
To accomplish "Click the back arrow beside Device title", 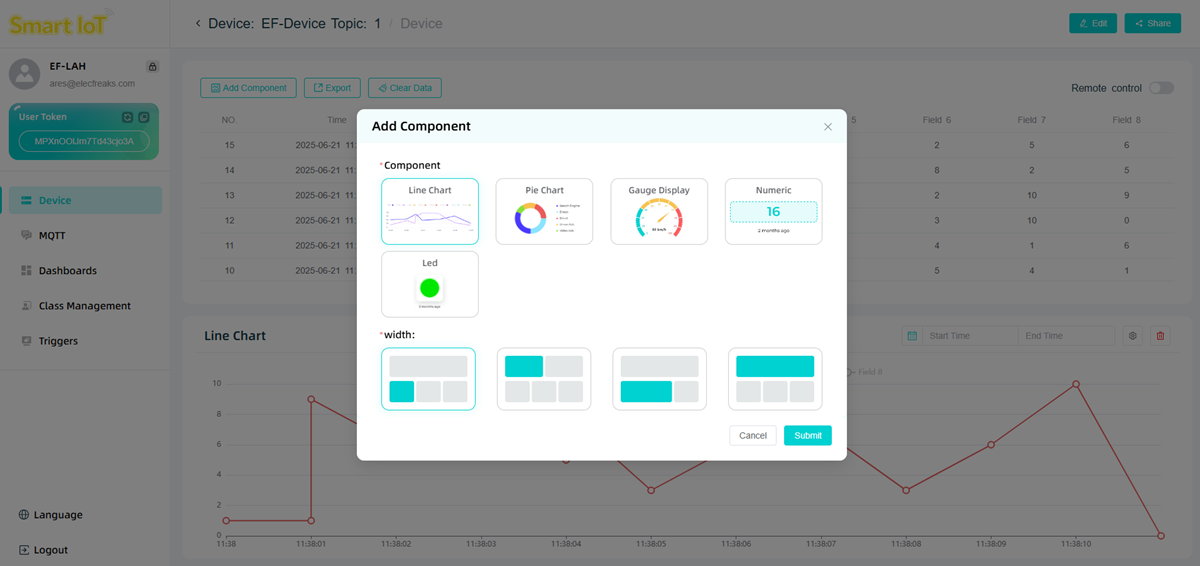I will click(198, 23).
